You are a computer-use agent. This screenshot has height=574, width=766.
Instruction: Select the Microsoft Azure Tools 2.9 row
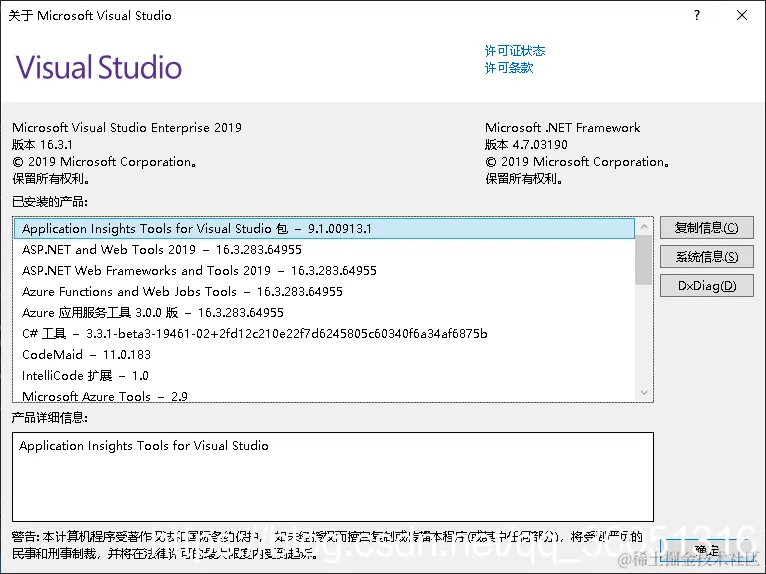324,395
